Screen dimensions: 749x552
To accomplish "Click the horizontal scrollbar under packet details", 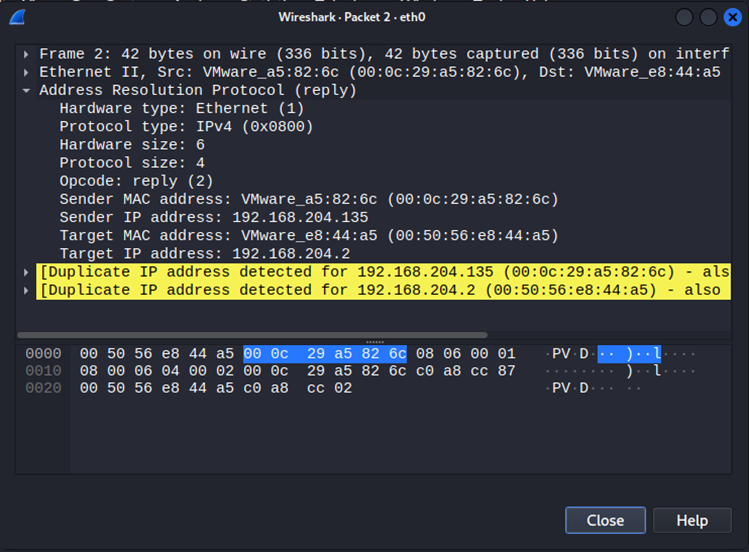I will (x=252, y=335).
